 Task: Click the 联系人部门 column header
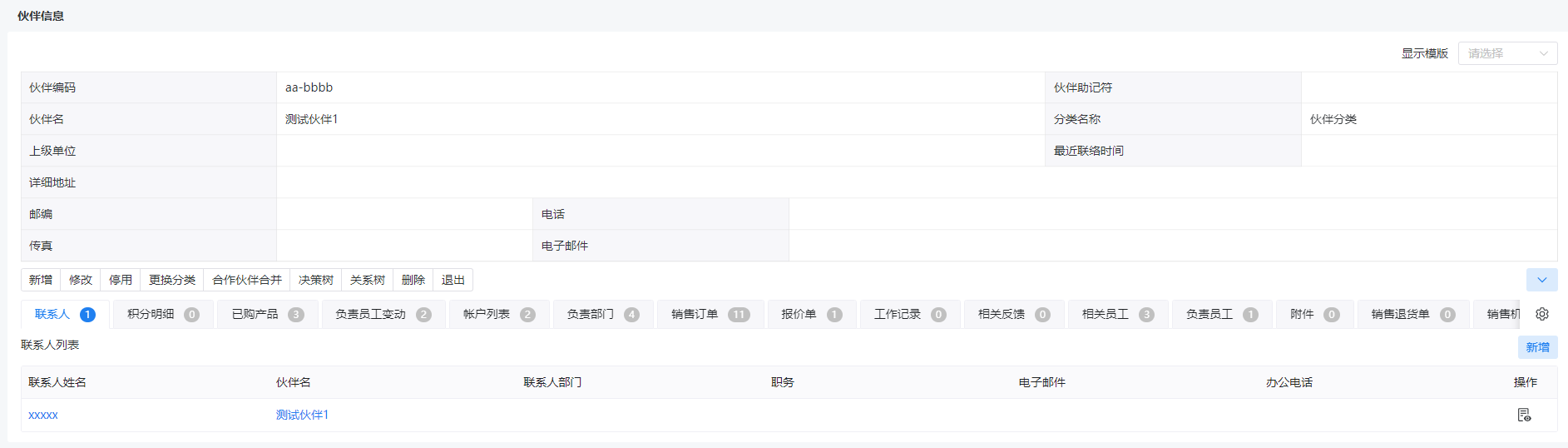pos(552,382)
